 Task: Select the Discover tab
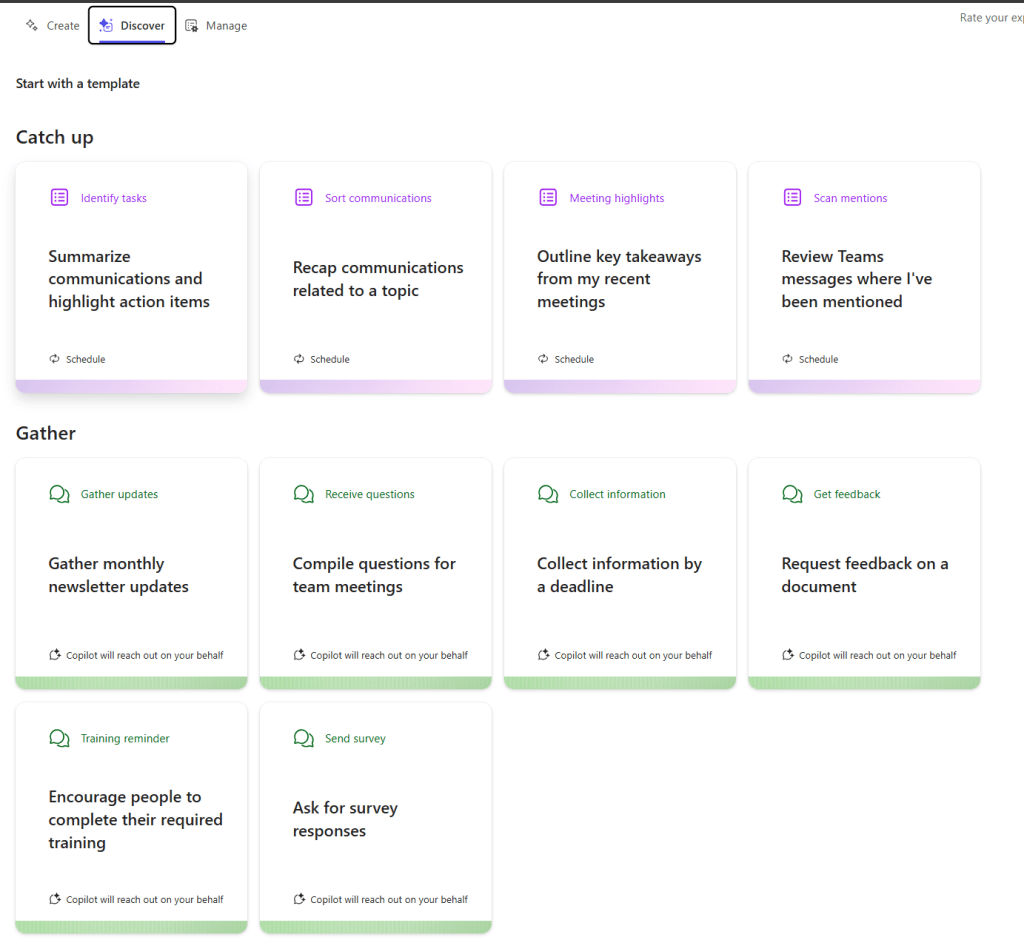point(132,26)
